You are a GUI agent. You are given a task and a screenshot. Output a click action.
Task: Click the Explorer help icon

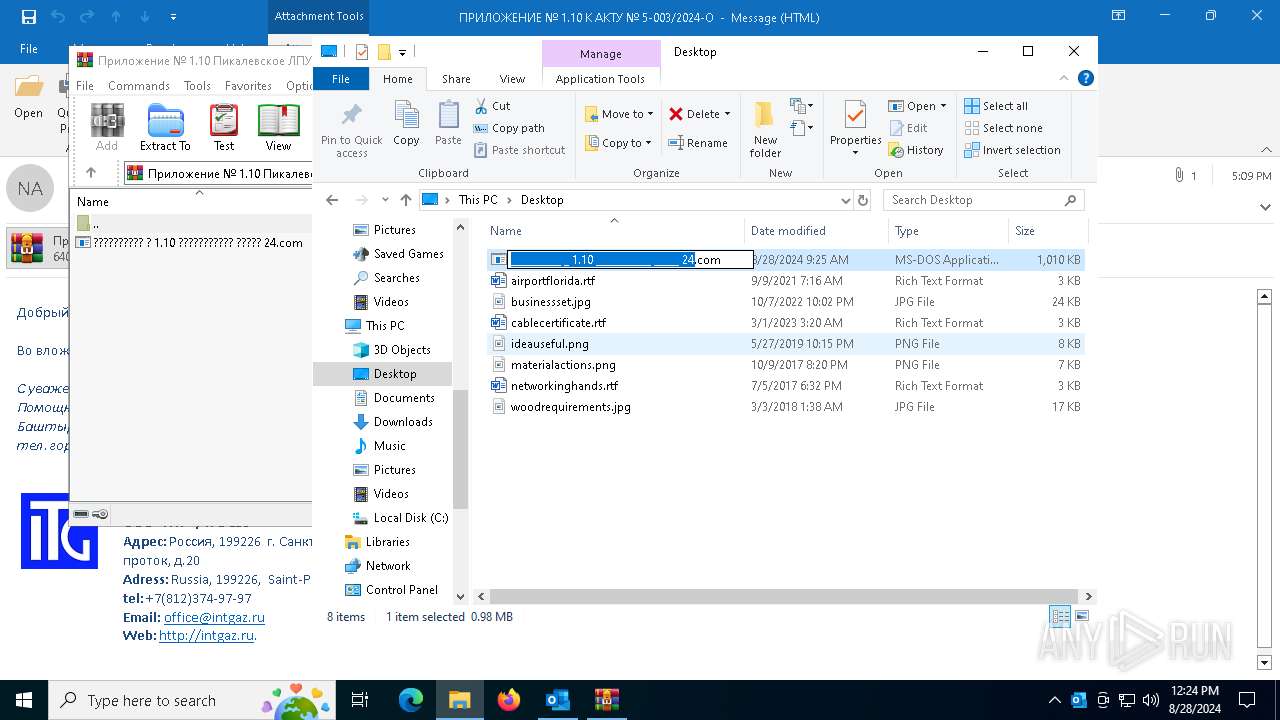click(x=1085, y=78)
